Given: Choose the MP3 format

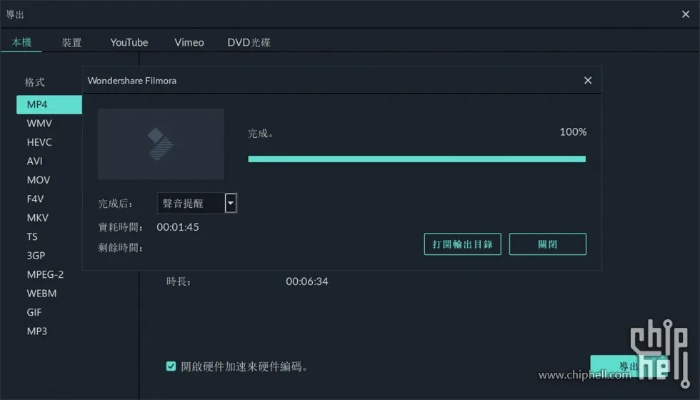Looking at the screenshot, I should [x=37, y=331].
